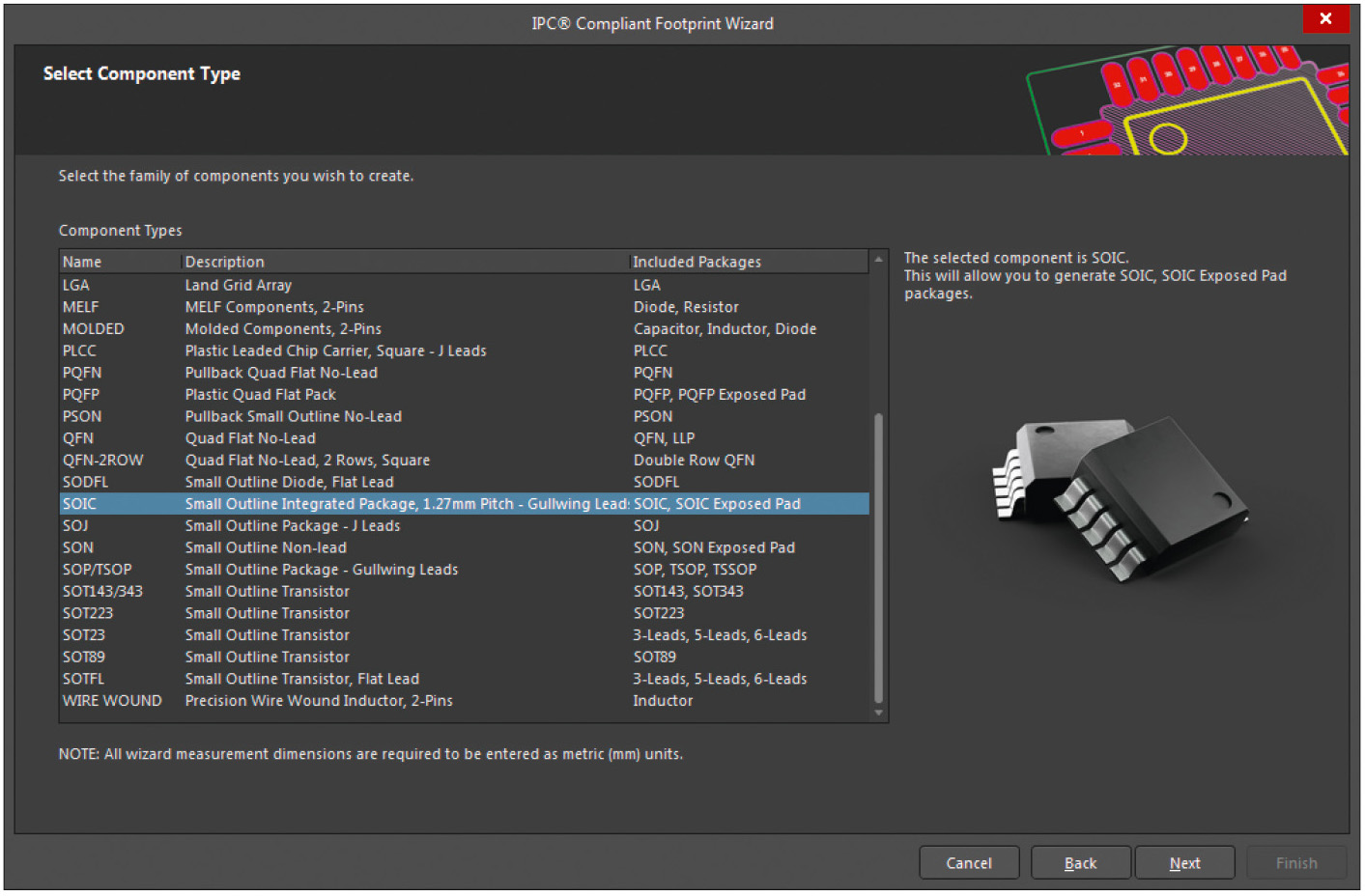The image size is (1365, 896).
Task: Choose the SON row
Action: click(464, 547)
